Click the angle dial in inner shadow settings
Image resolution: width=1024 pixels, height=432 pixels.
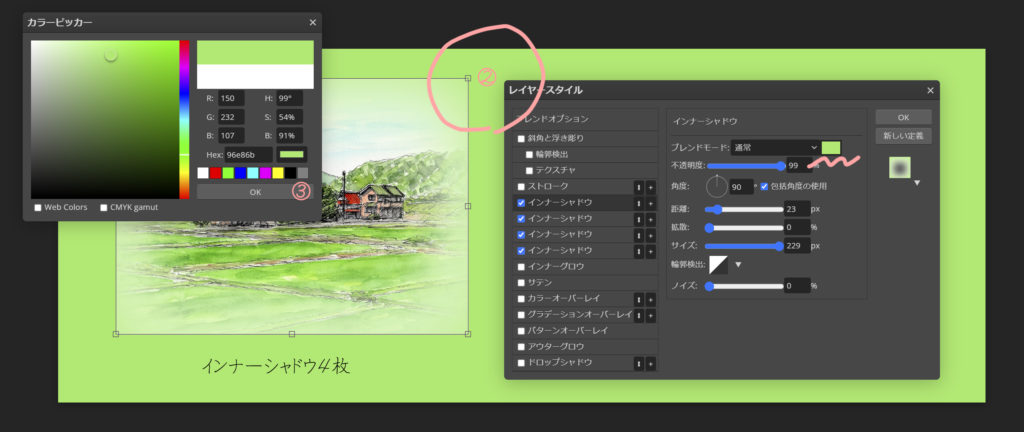click(719, 186)
